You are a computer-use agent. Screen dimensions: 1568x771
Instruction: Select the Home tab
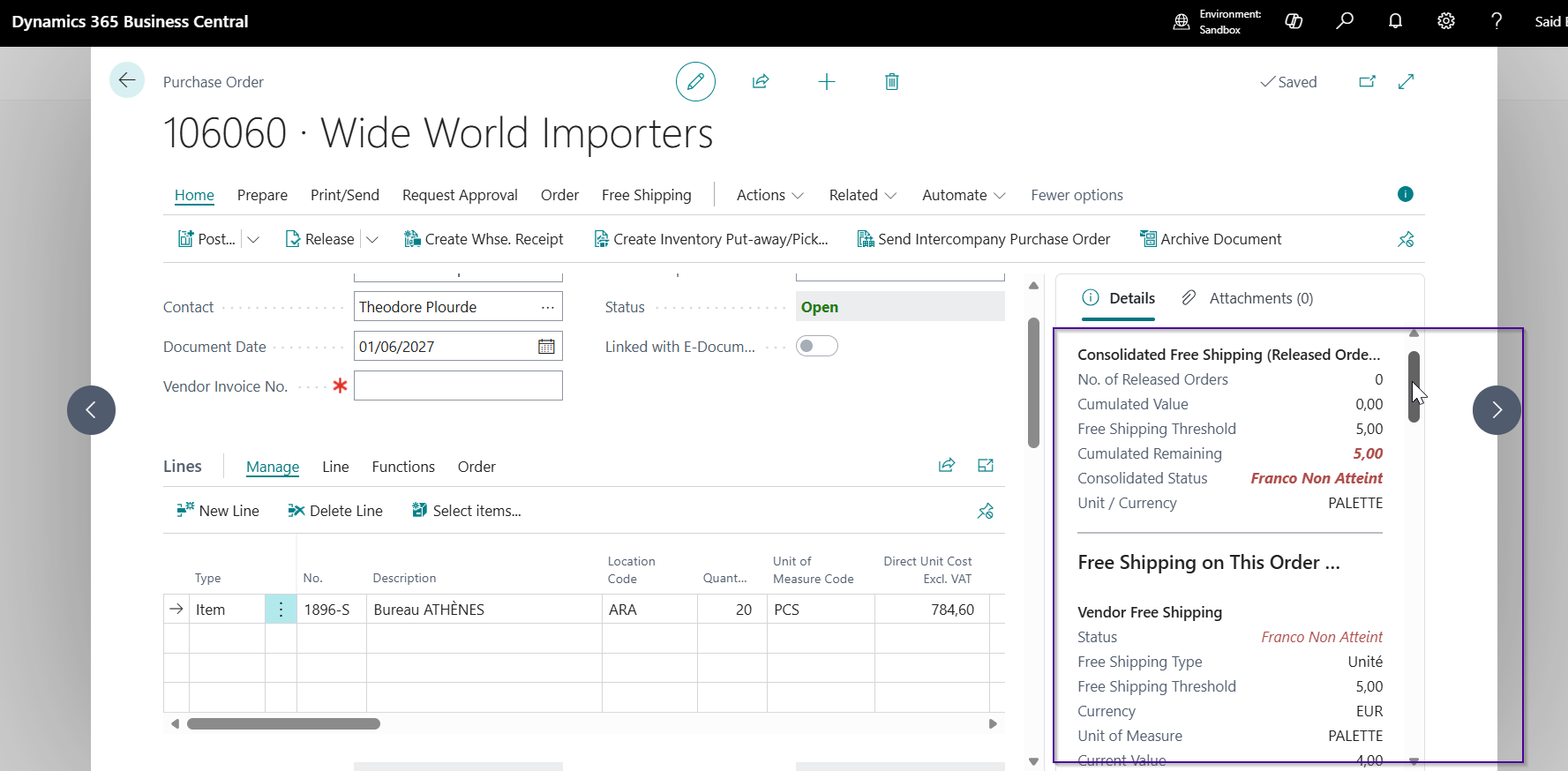(x=194, y=195)
